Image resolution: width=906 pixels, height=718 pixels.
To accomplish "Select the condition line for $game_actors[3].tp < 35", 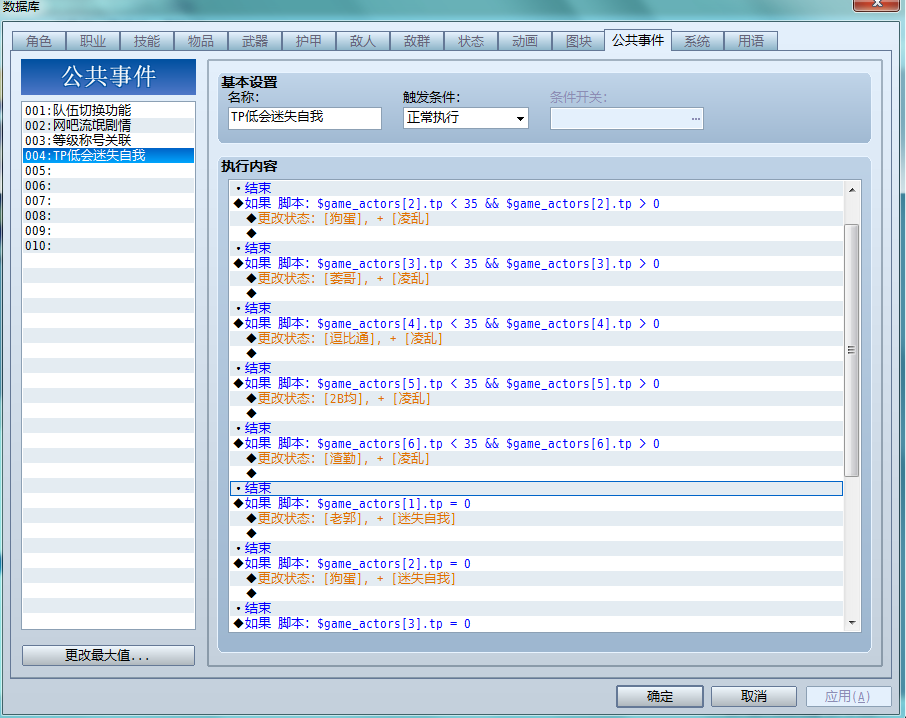I will coord(536,263).
